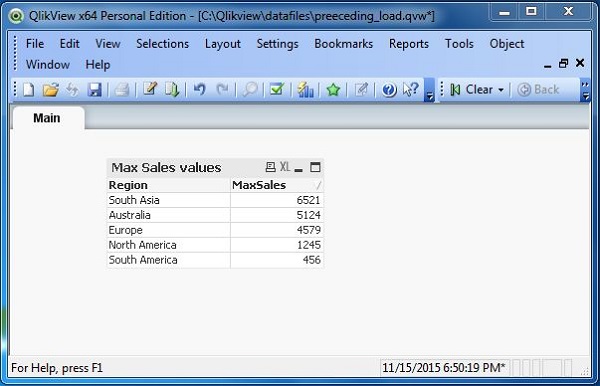Click the Redo toolbar icon
Image resolution: width=600 pixels, height=386 pixels.
[222, 90]
